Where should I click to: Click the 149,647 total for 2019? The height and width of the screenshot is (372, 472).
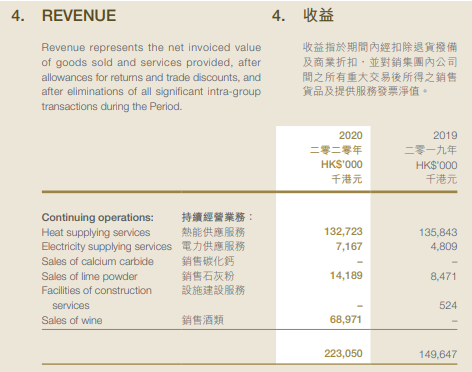pyautogui.click(x=438, y=354)
